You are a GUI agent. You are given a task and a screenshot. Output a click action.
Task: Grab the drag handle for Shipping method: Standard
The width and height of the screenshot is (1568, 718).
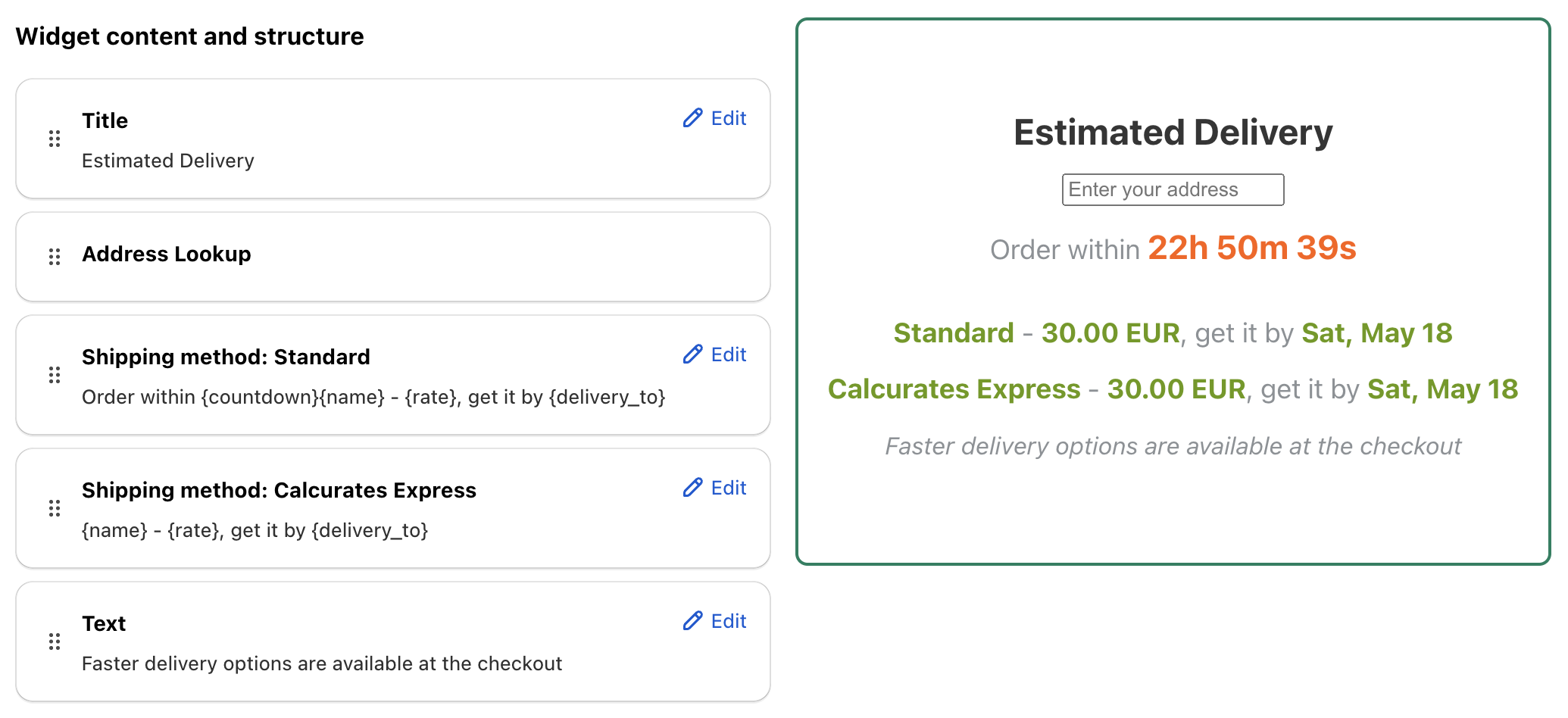55,375
